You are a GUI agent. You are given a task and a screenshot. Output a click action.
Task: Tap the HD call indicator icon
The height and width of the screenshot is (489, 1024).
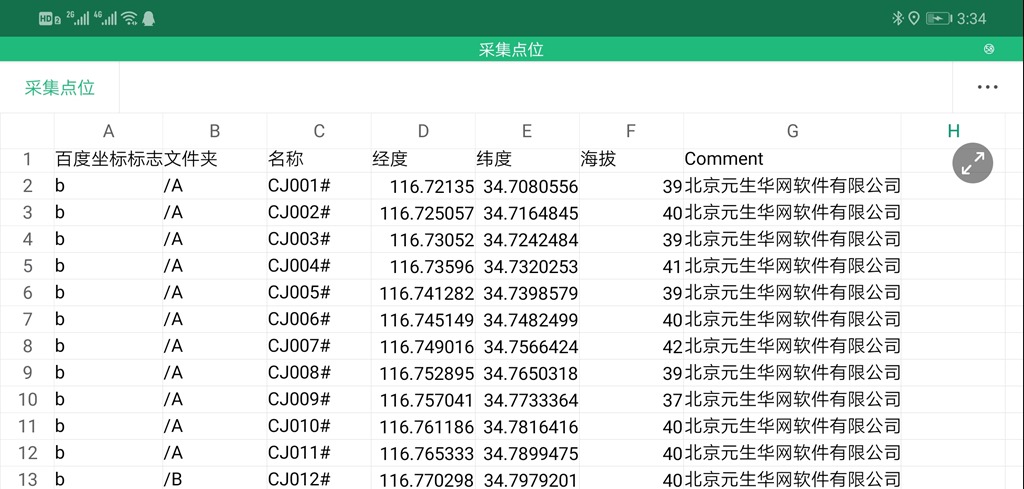[x=49, y=18]
